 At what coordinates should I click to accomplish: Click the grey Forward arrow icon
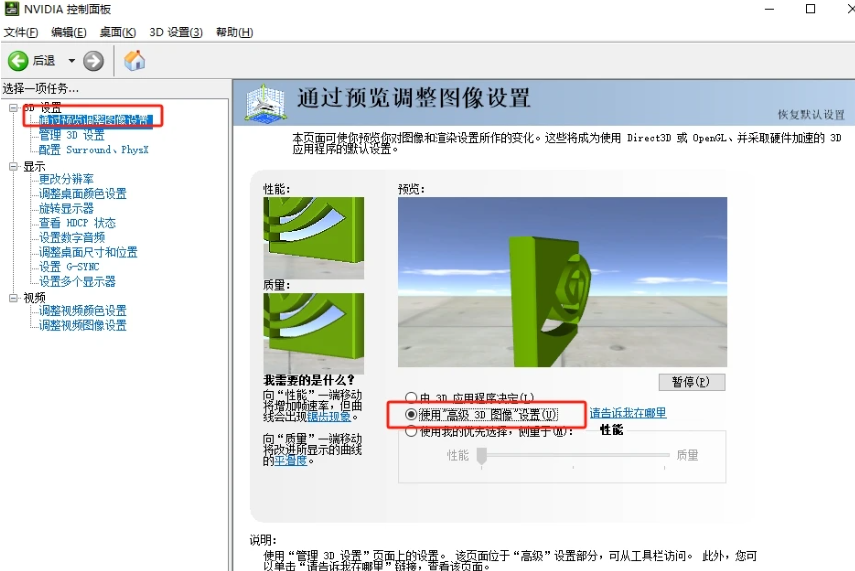pyautogui.click(x=93, y=61)
